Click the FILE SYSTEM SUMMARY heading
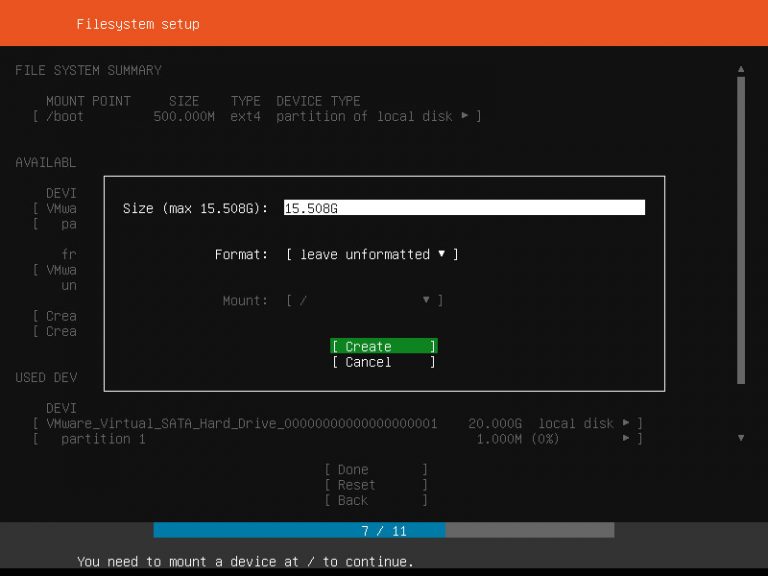This screenshot has height=576, width=768. 88,70
